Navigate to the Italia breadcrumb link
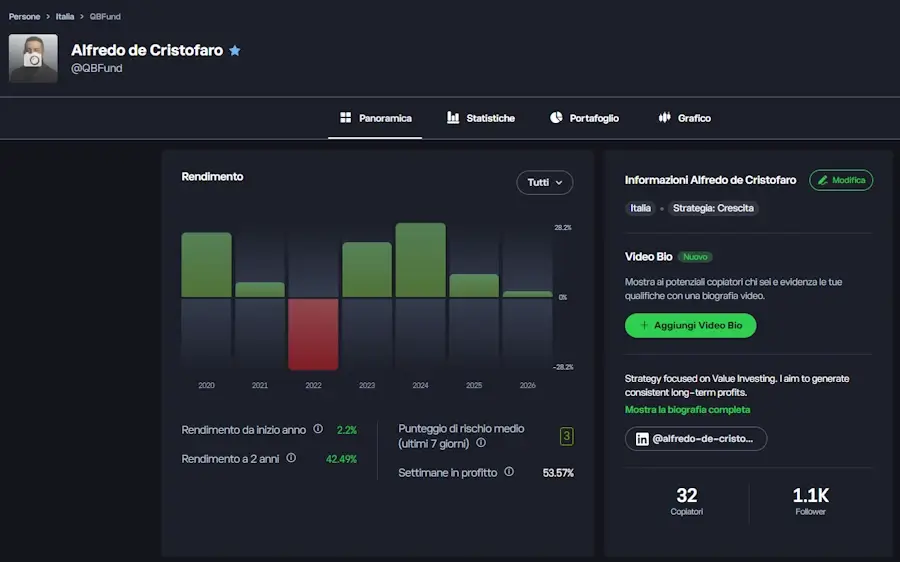This screenshot has height=562, width=900. tap(64, 17)
